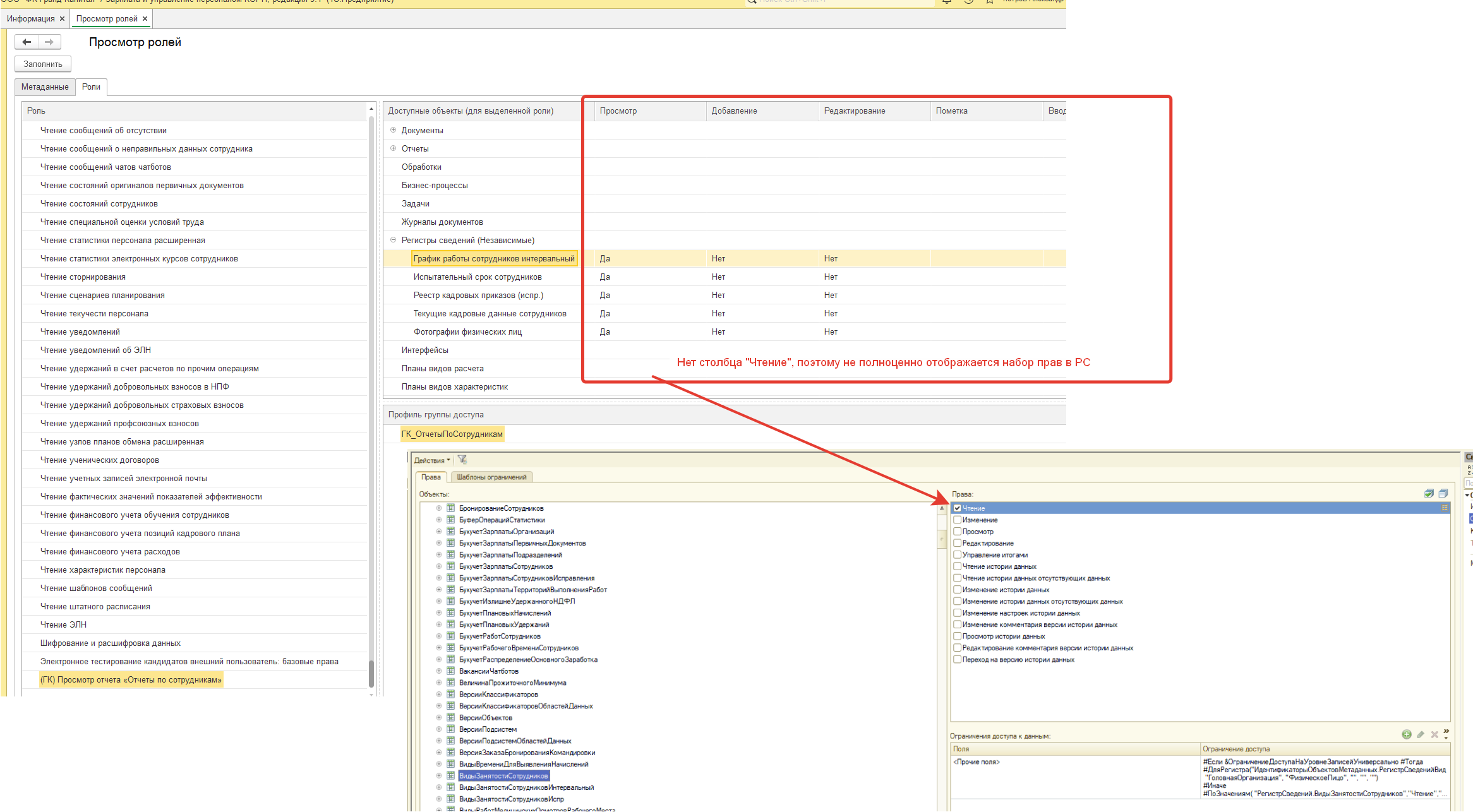Click the pencil edit restriction icon
The width and height of the screenshot is (1473, 812).
click(1421, 734)
